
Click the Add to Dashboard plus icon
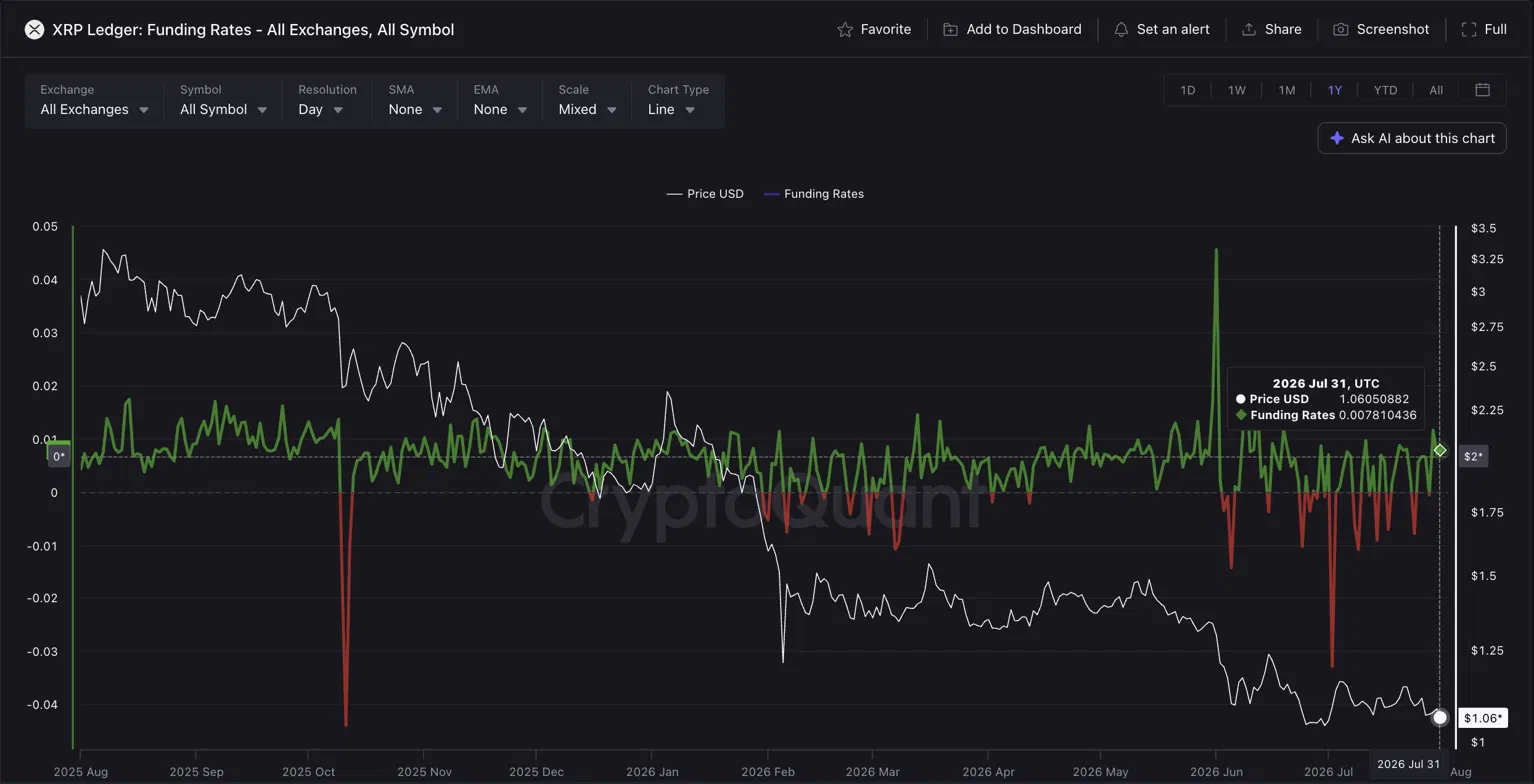click(950, 30)
